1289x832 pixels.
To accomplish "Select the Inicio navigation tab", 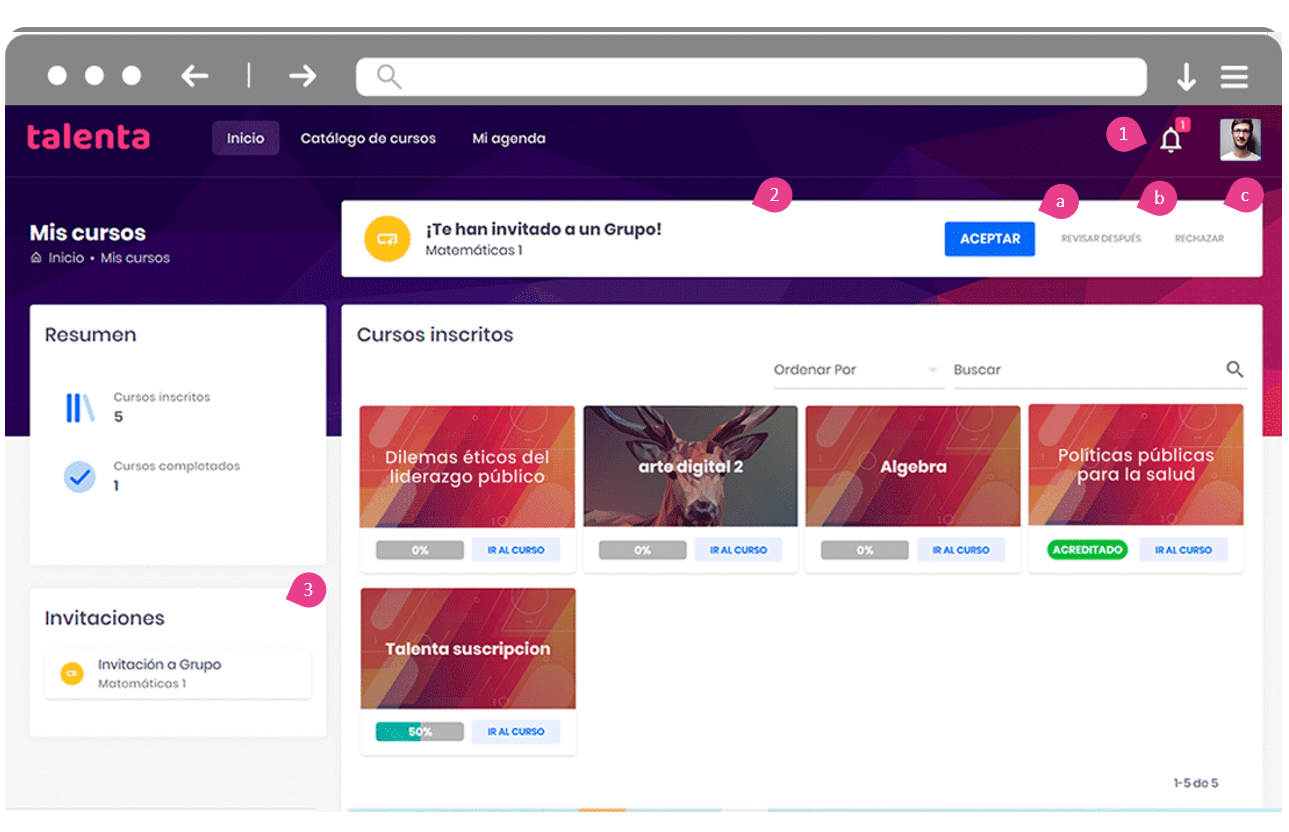I will [245, 138].
